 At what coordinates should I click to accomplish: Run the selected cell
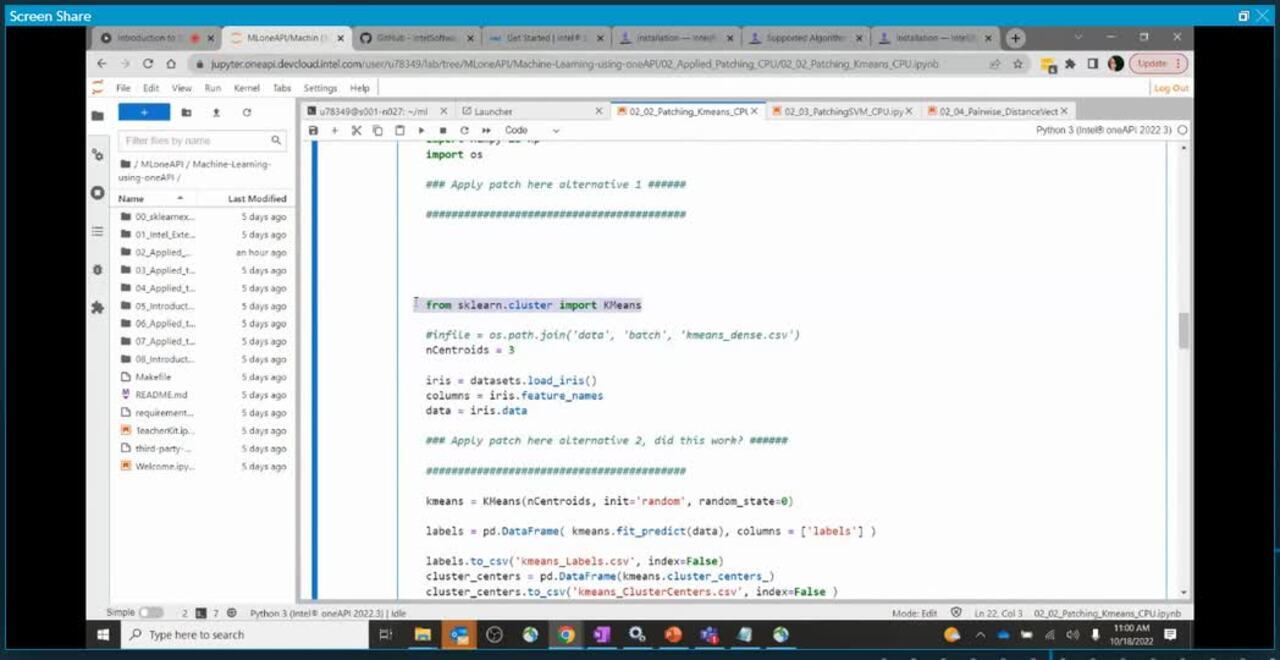[x=421, y=131]
